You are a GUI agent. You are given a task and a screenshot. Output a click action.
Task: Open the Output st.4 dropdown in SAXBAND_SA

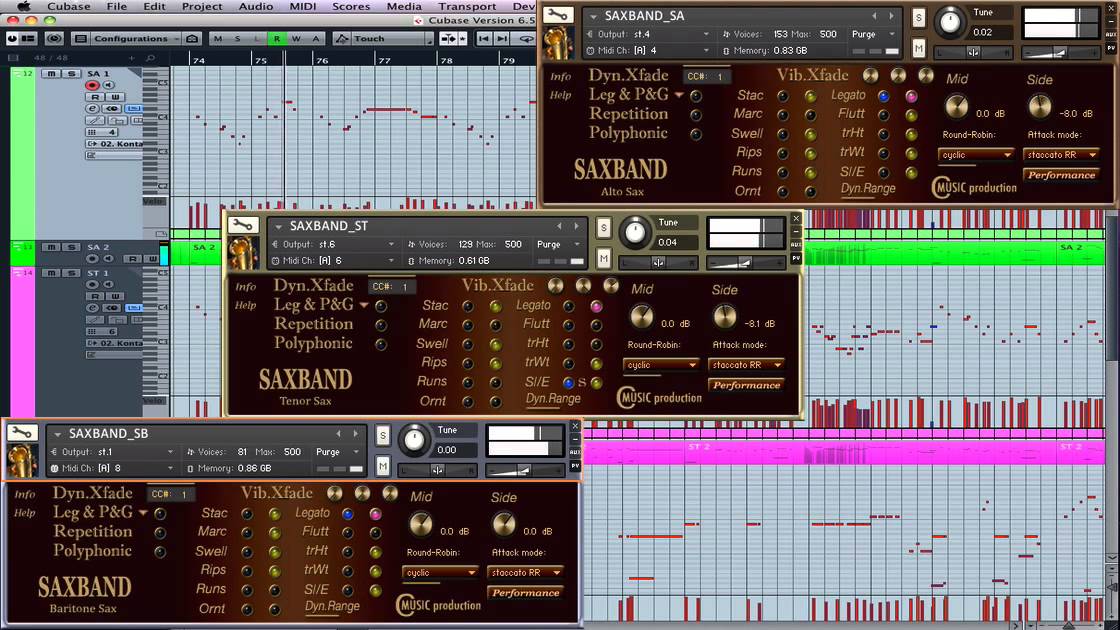tap(648, 34)
